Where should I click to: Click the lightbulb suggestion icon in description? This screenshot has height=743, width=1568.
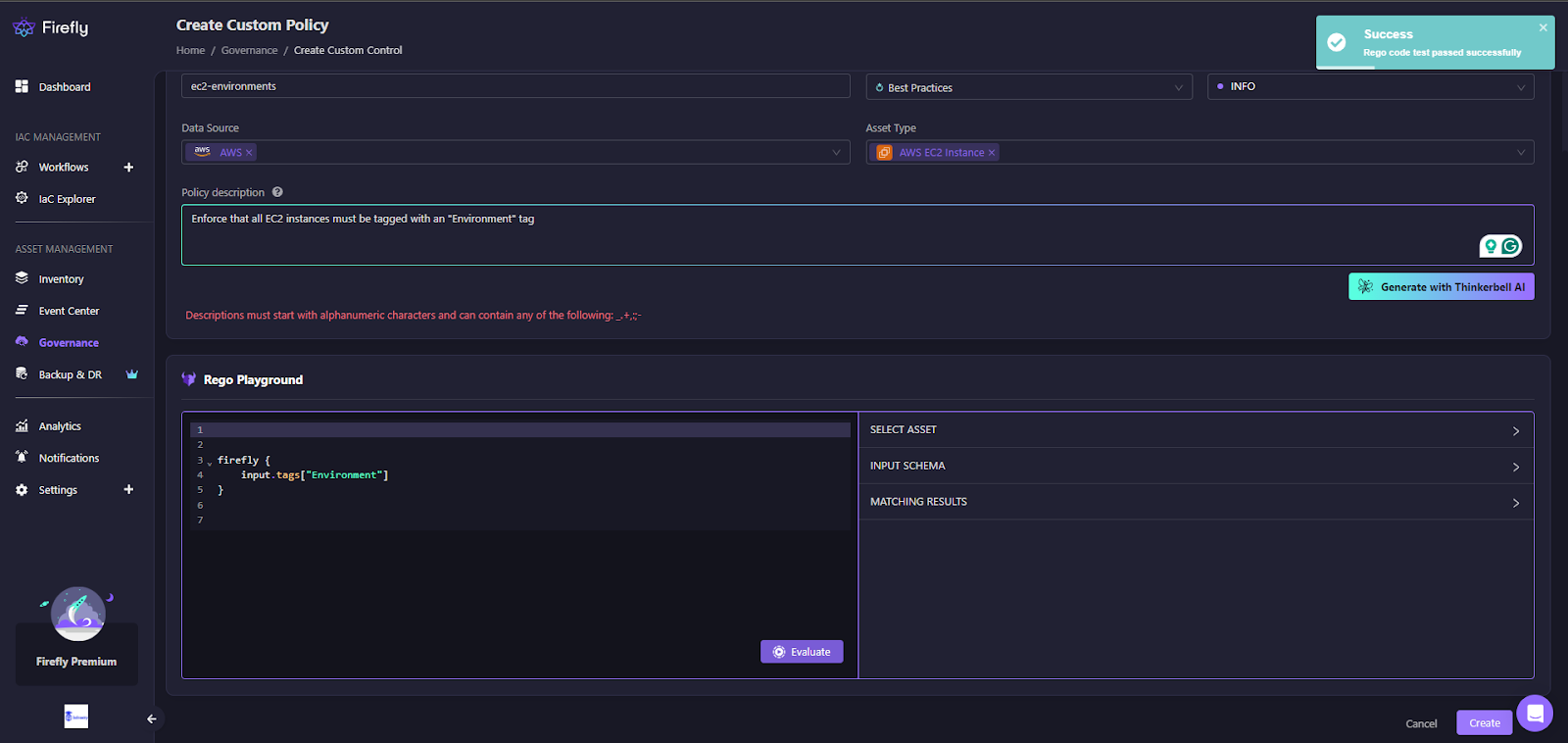1491,246
